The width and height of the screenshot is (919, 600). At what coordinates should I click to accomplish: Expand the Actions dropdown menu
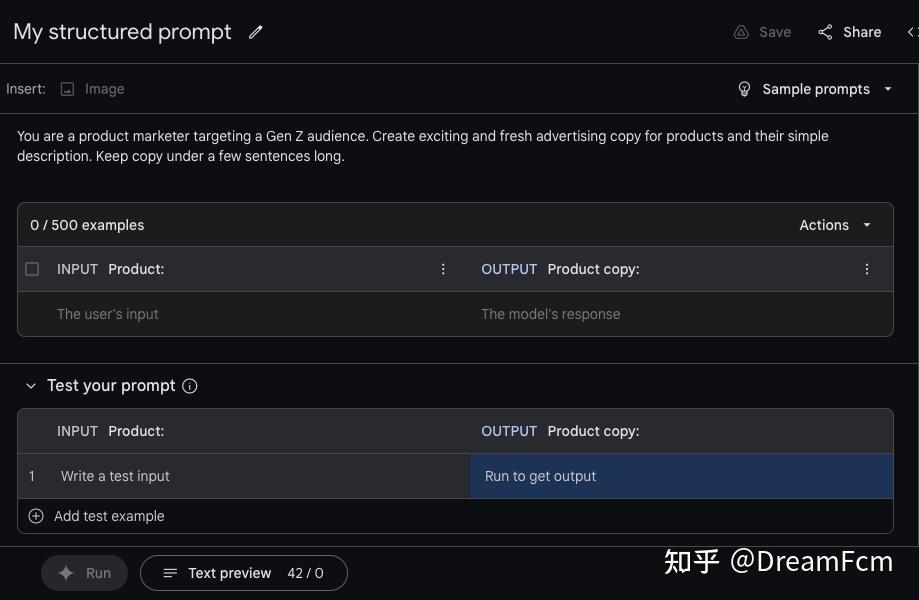[835, 225]
